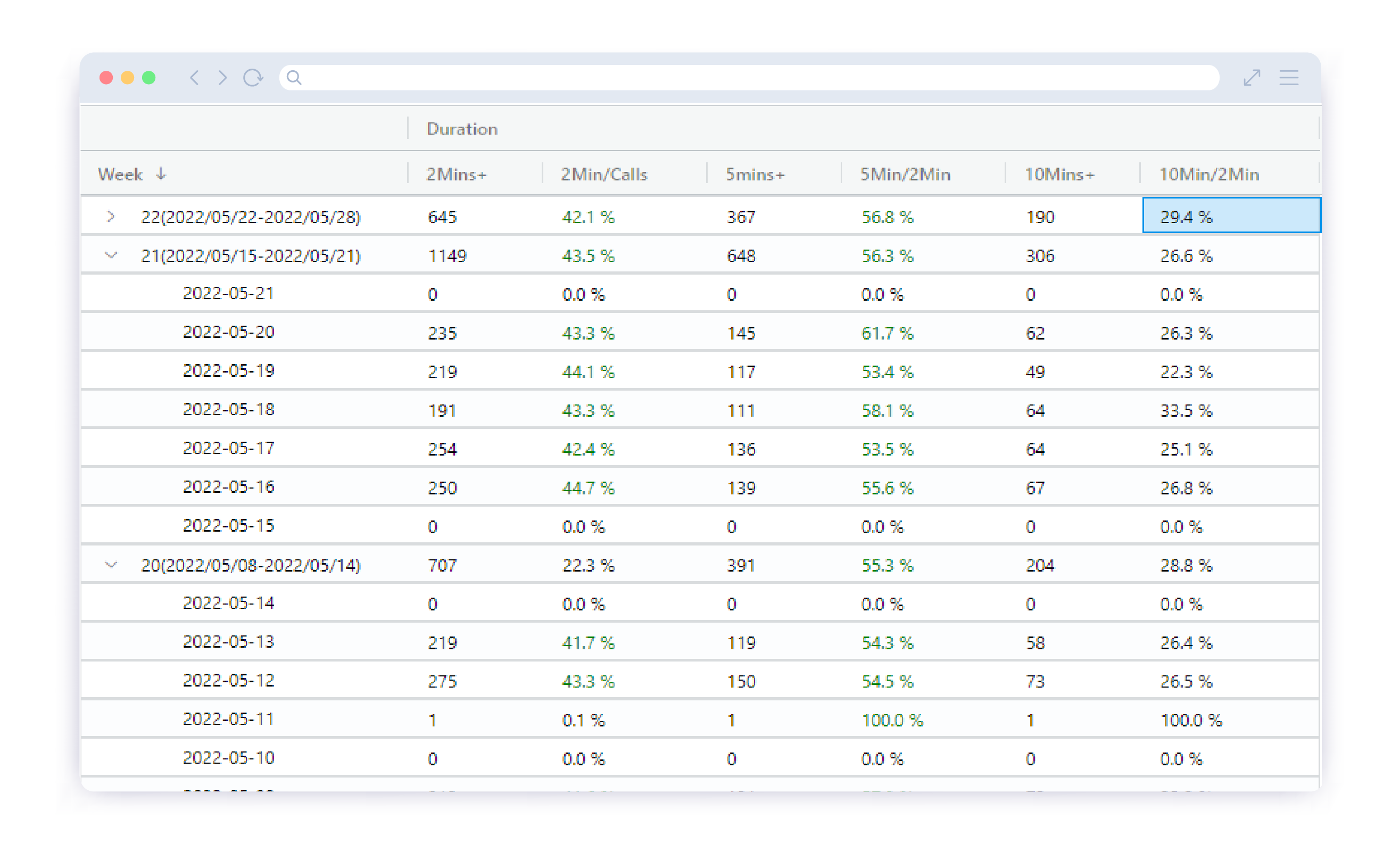This screenshot has height=868, width=1400.
Task: Collapse week 20 row
Action: 111,565
